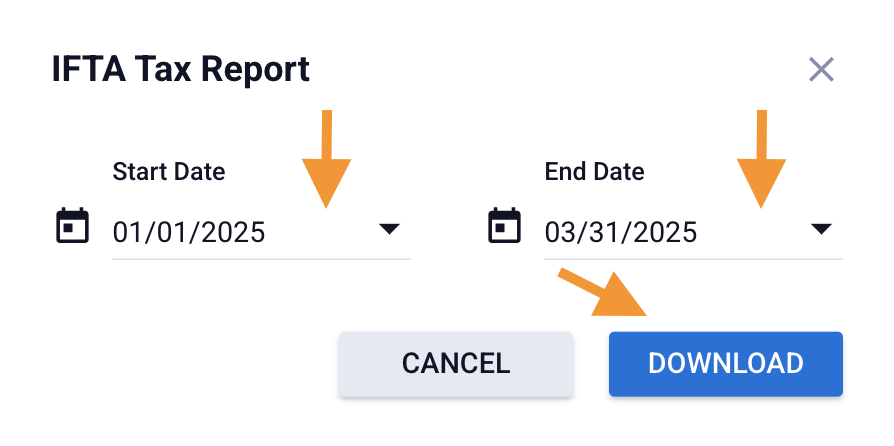Screen dimensions: 894x446
Task: Click underline beneath the End Date field
Action: (693, 259)
